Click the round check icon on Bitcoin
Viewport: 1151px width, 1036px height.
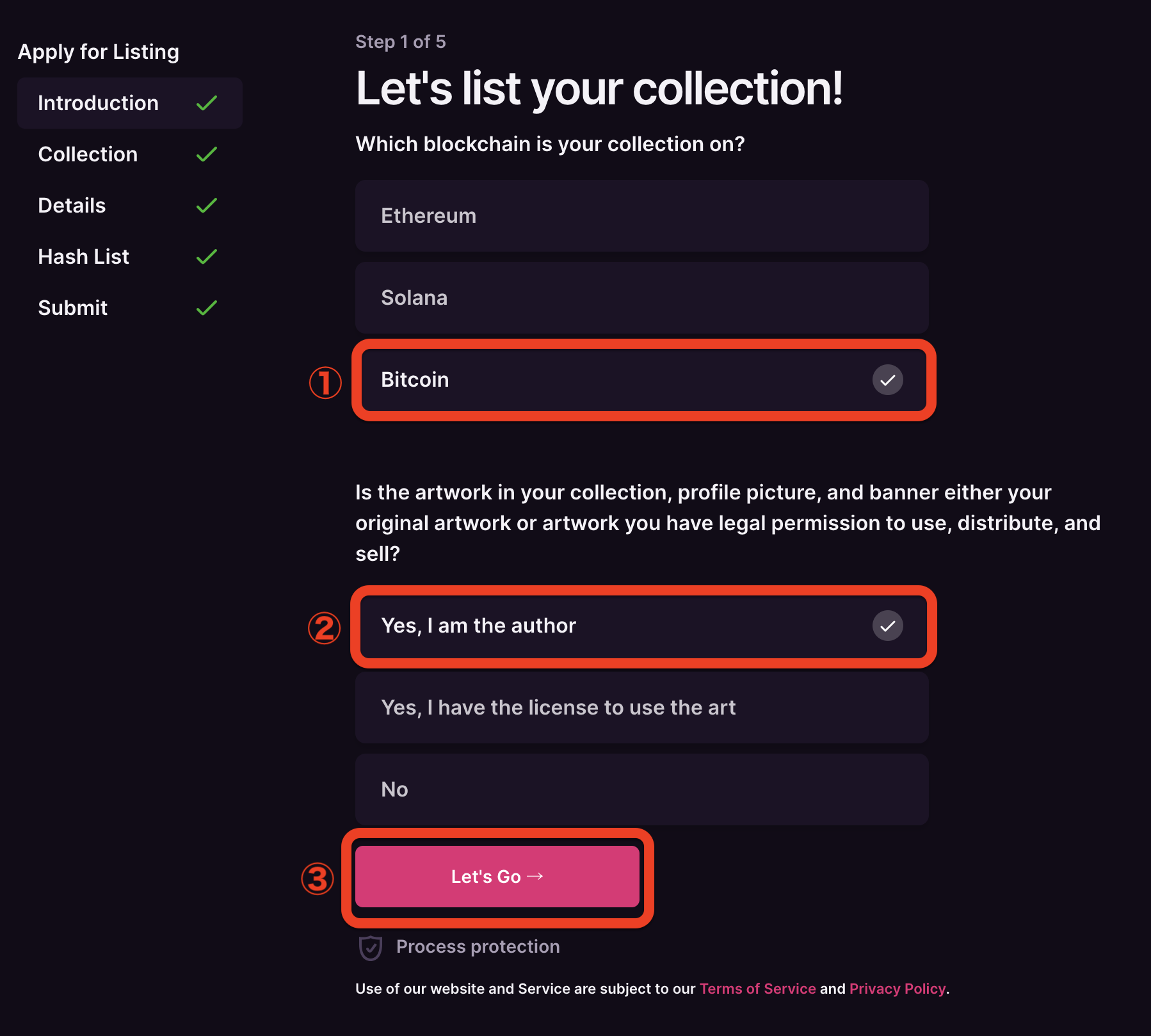pyautogui.click(x=888, y=380)
